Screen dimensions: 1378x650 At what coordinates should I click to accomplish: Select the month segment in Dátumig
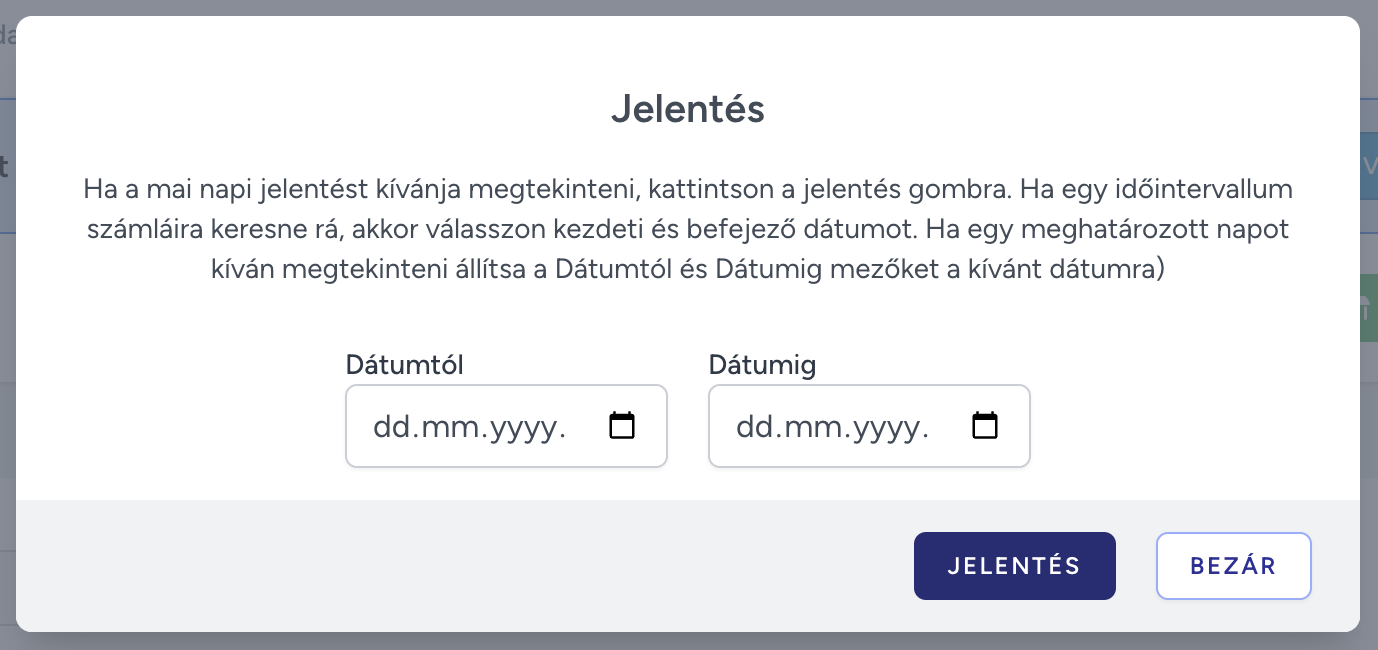click(809, 427)
